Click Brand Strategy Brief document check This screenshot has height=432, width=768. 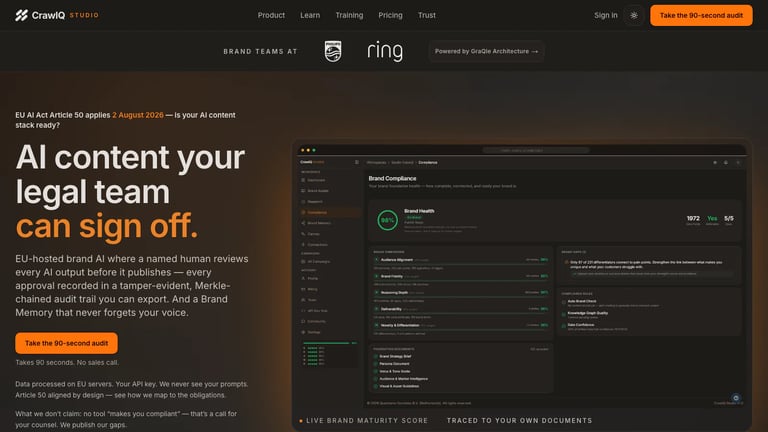376,357
